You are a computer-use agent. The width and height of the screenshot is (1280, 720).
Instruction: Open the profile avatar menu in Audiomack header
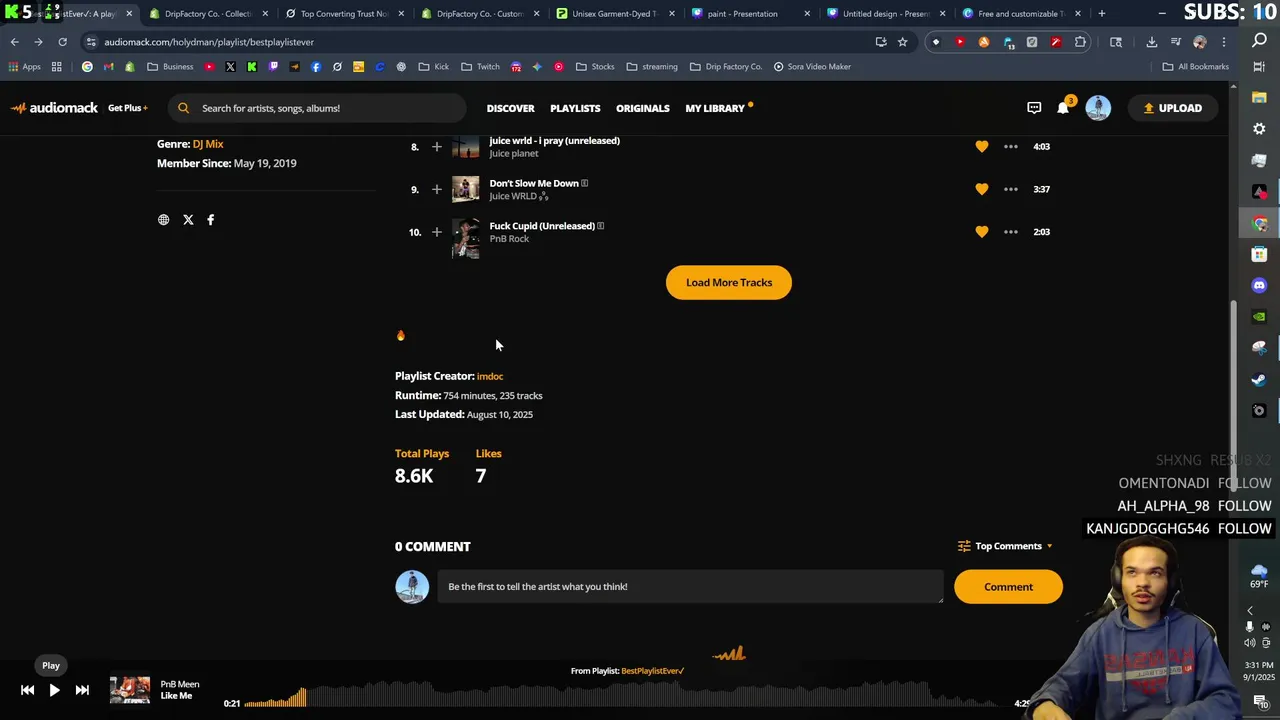[1098, 108]
